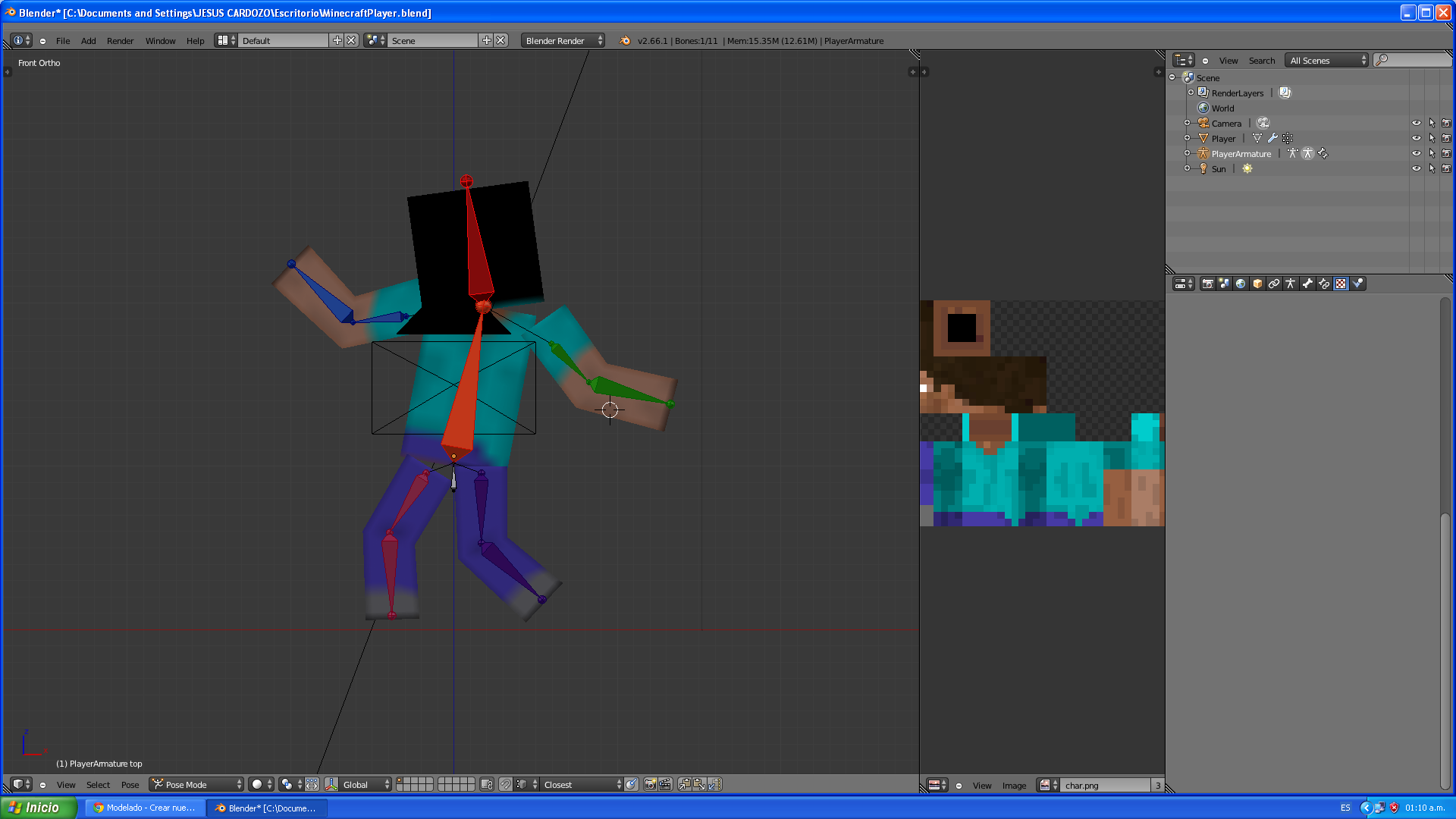Click the OpenGL render image camera icon
Image resolution: width=1456 pixels, height=819 pixels.
[x=650, y=784]
